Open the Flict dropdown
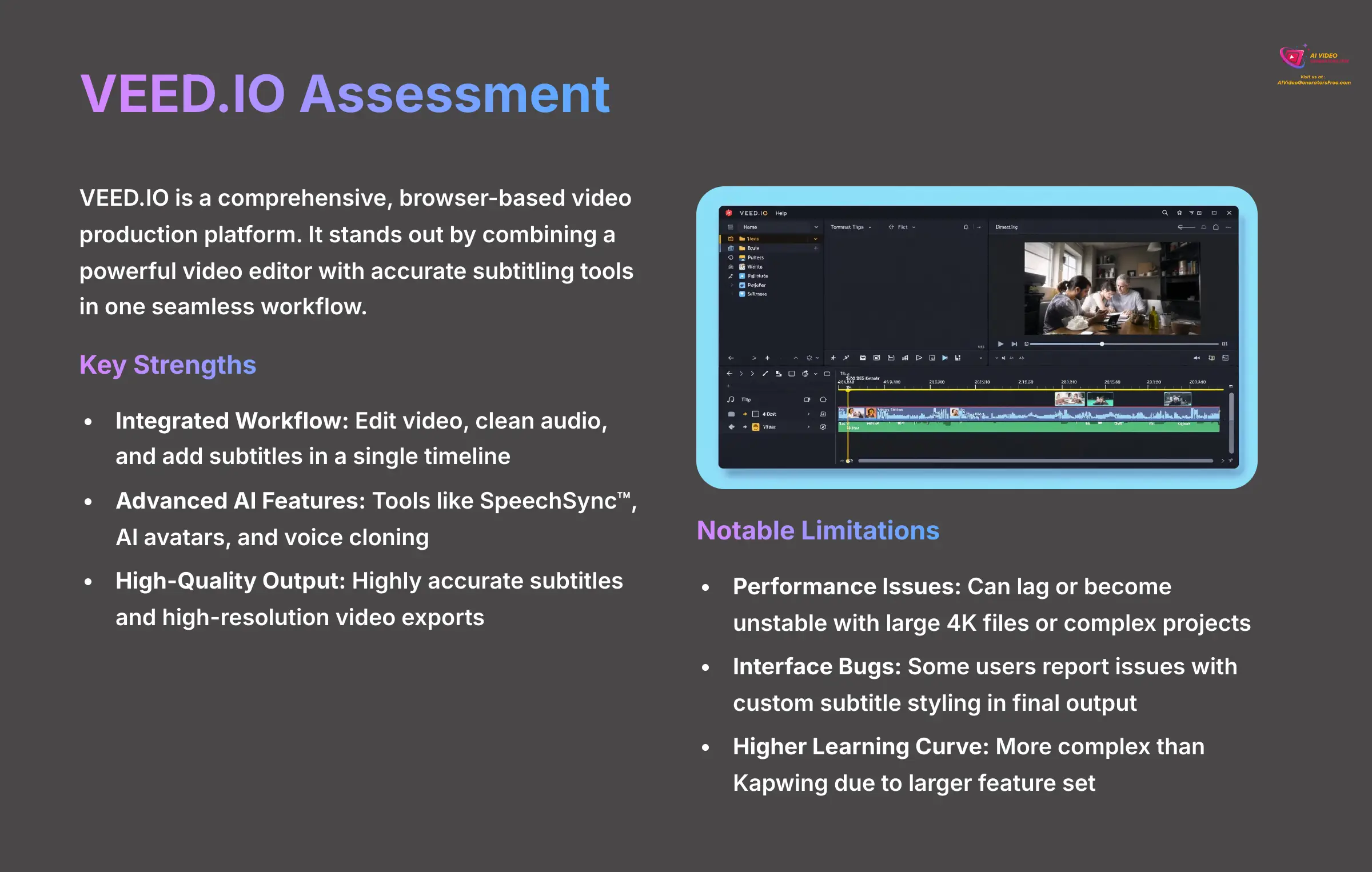This screenshot has width=1372, height=872. click(902, 227)
